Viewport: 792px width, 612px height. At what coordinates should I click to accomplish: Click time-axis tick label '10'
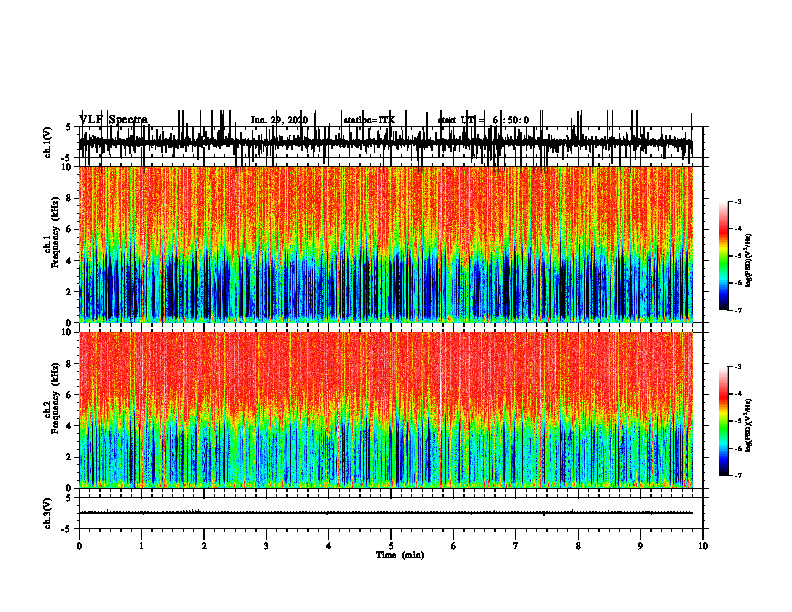coord(703,546)
